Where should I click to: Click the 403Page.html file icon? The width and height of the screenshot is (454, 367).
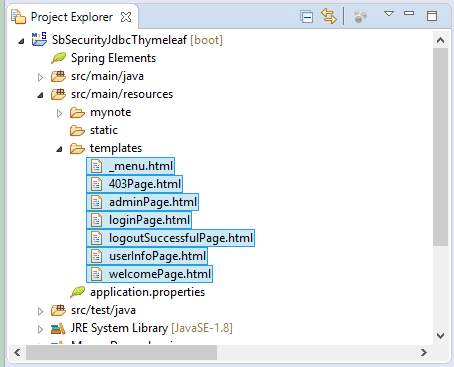coord(97,184)
